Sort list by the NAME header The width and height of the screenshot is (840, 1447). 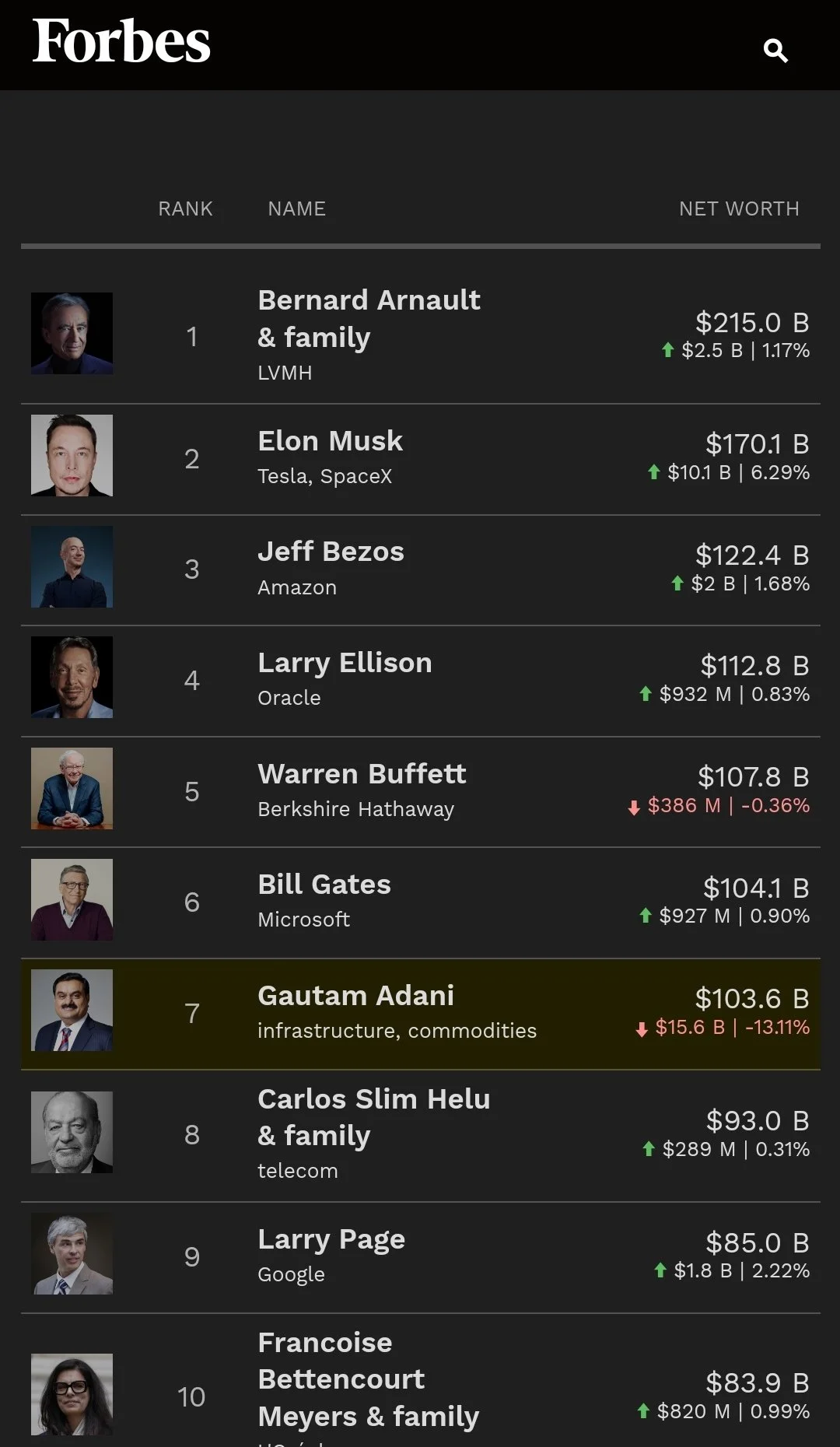click(x=296, y=208)
